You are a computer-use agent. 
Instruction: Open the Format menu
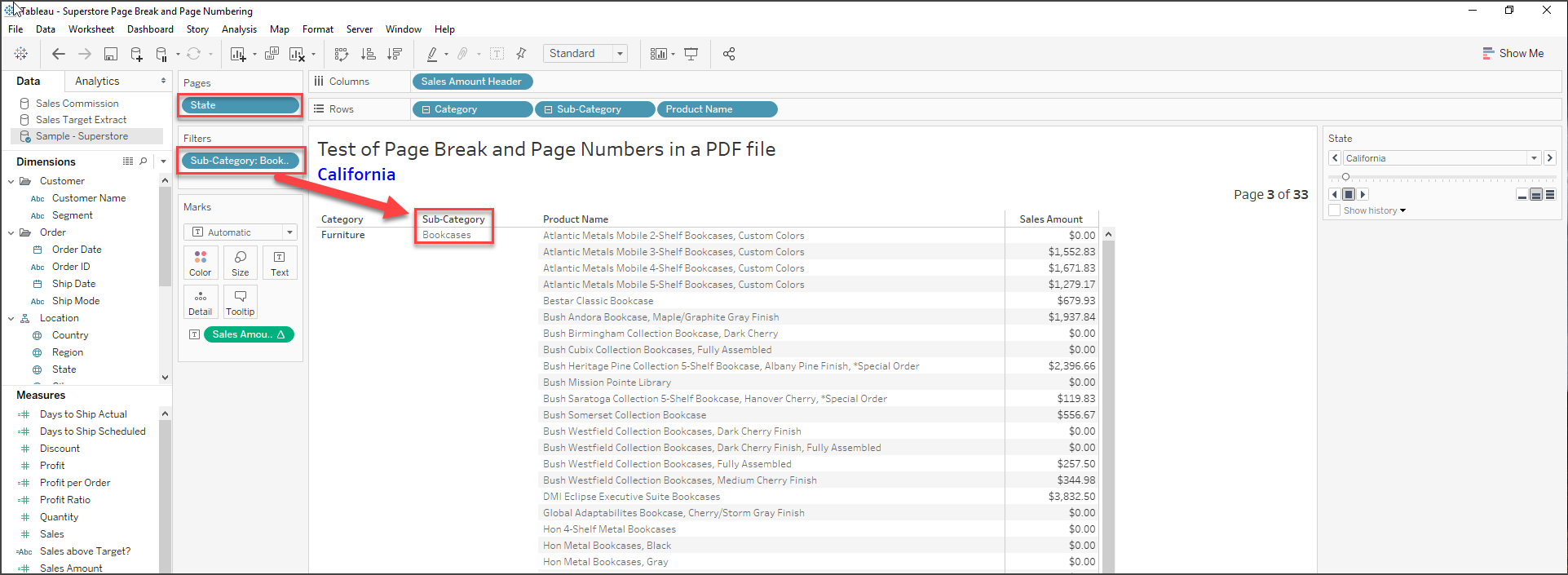tap(318, 29)
